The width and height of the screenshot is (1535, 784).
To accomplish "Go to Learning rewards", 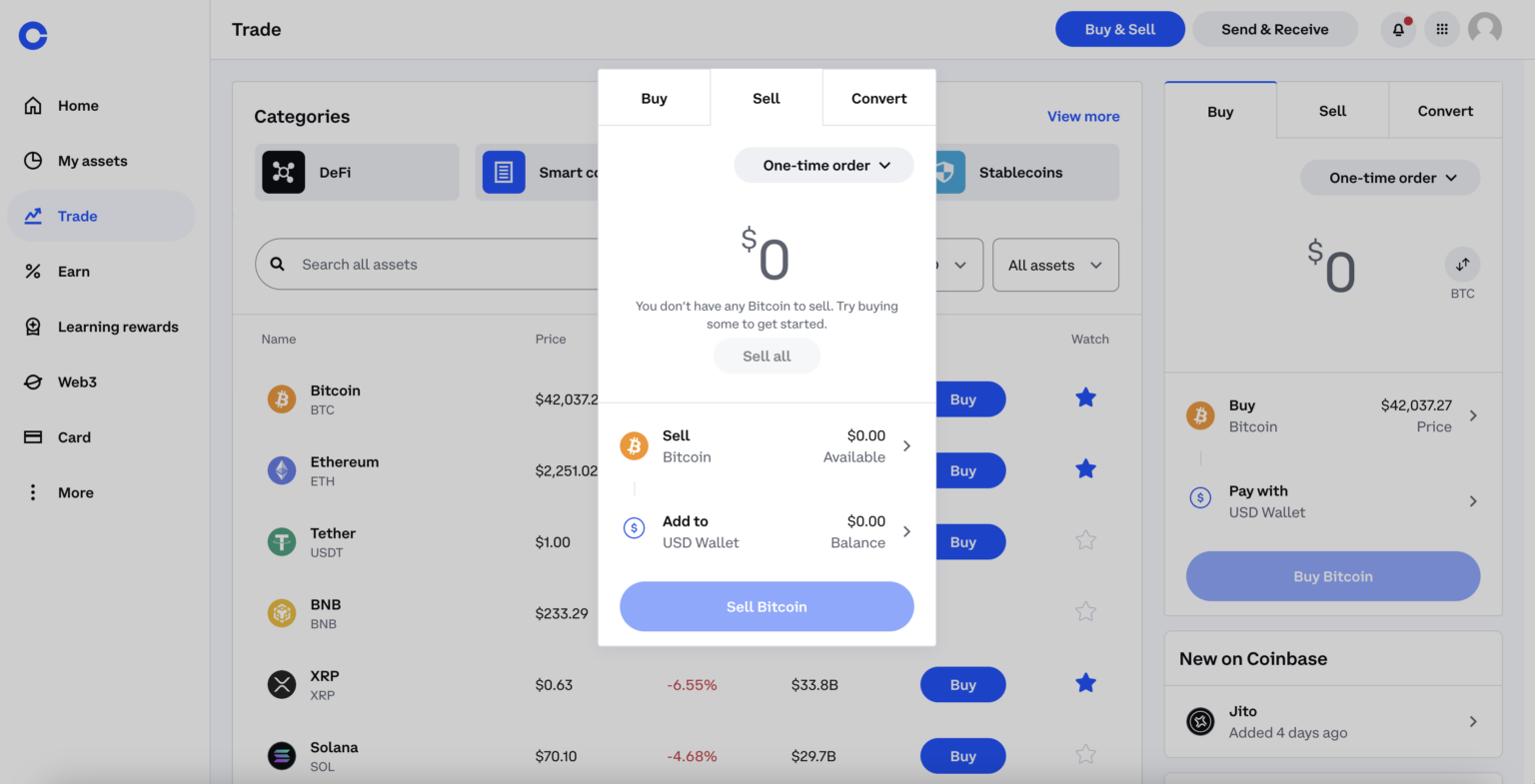I will coord(101,327).
